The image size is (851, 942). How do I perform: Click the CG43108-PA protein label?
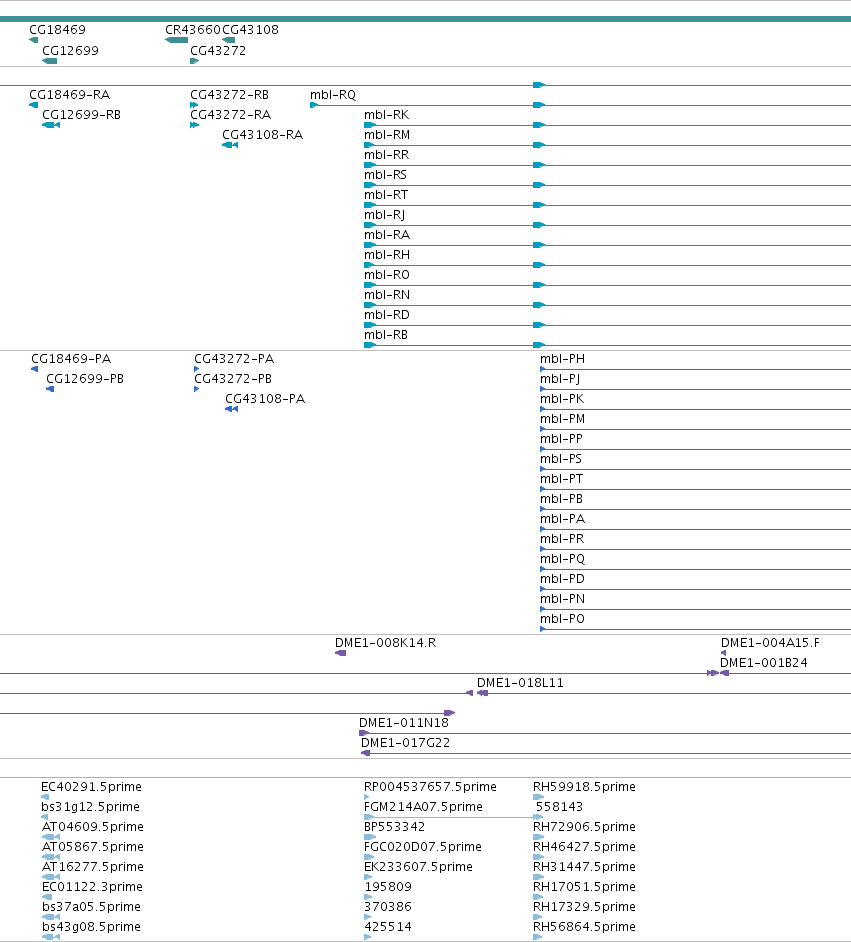265,399
